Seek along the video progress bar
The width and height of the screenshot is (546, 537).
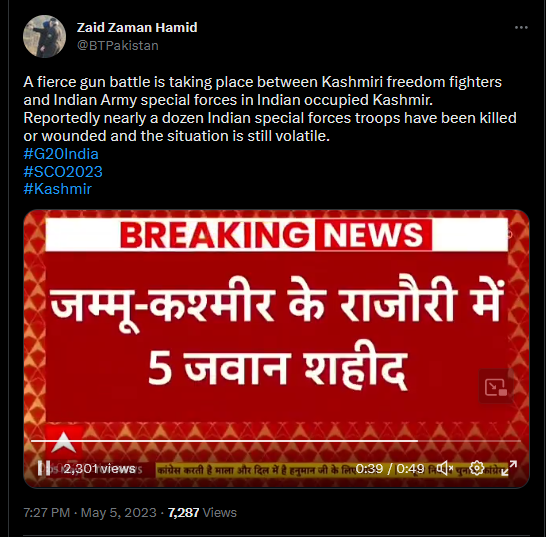(276, 441)
